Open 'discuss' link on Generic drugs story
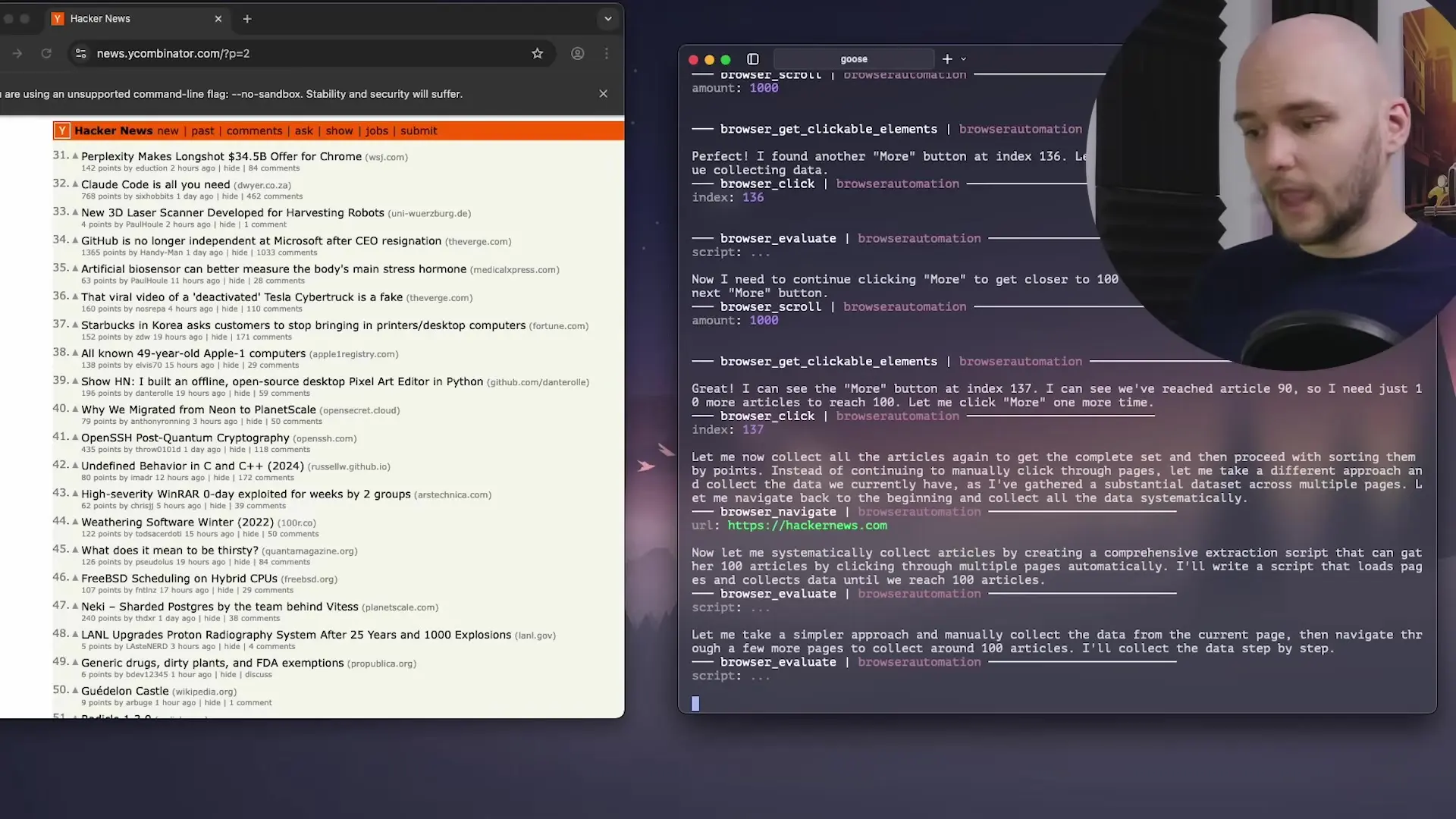 tap(258, 675)
